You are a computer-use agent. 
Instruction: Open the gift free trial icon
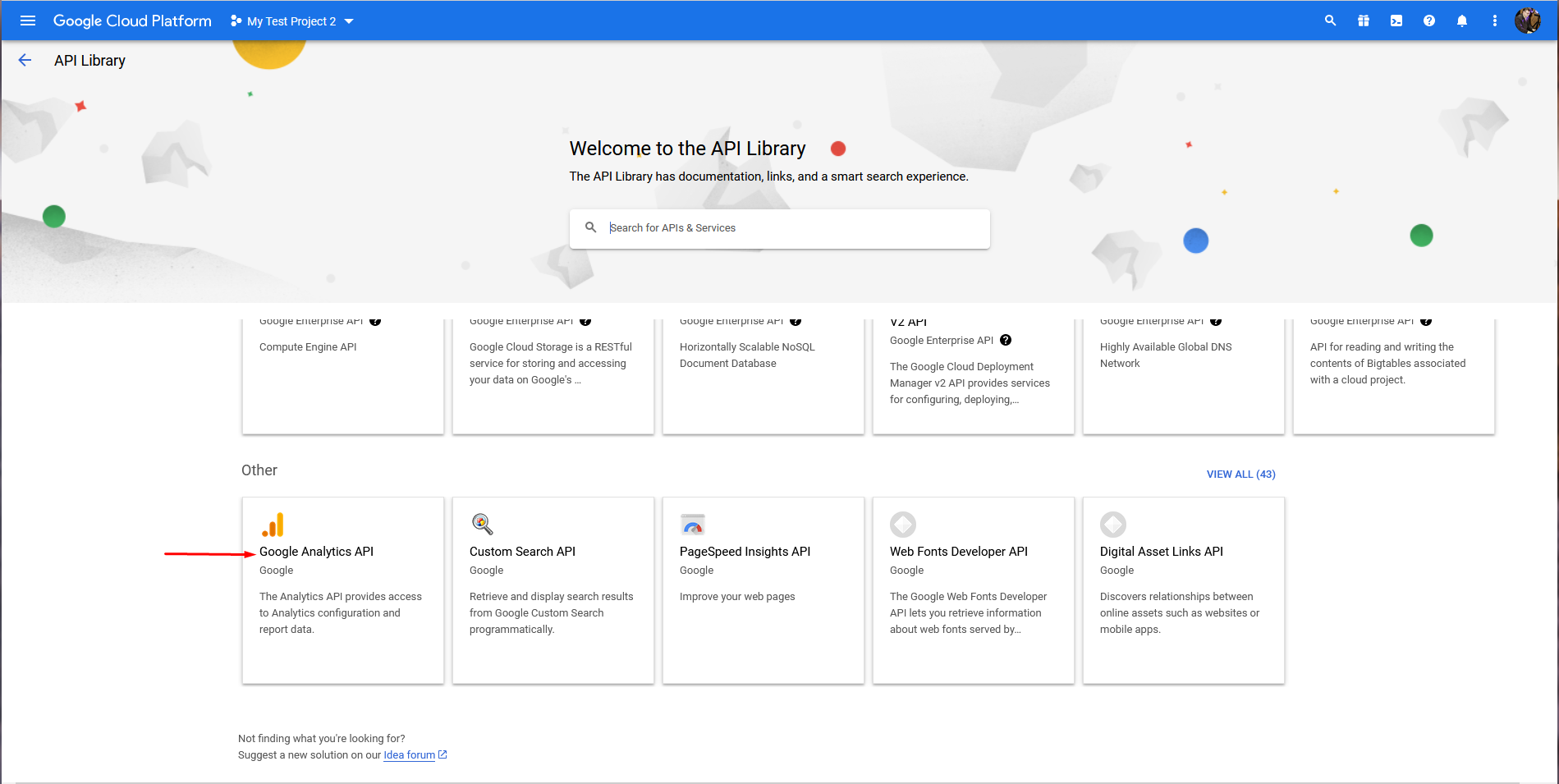[x=1363, y=21]
